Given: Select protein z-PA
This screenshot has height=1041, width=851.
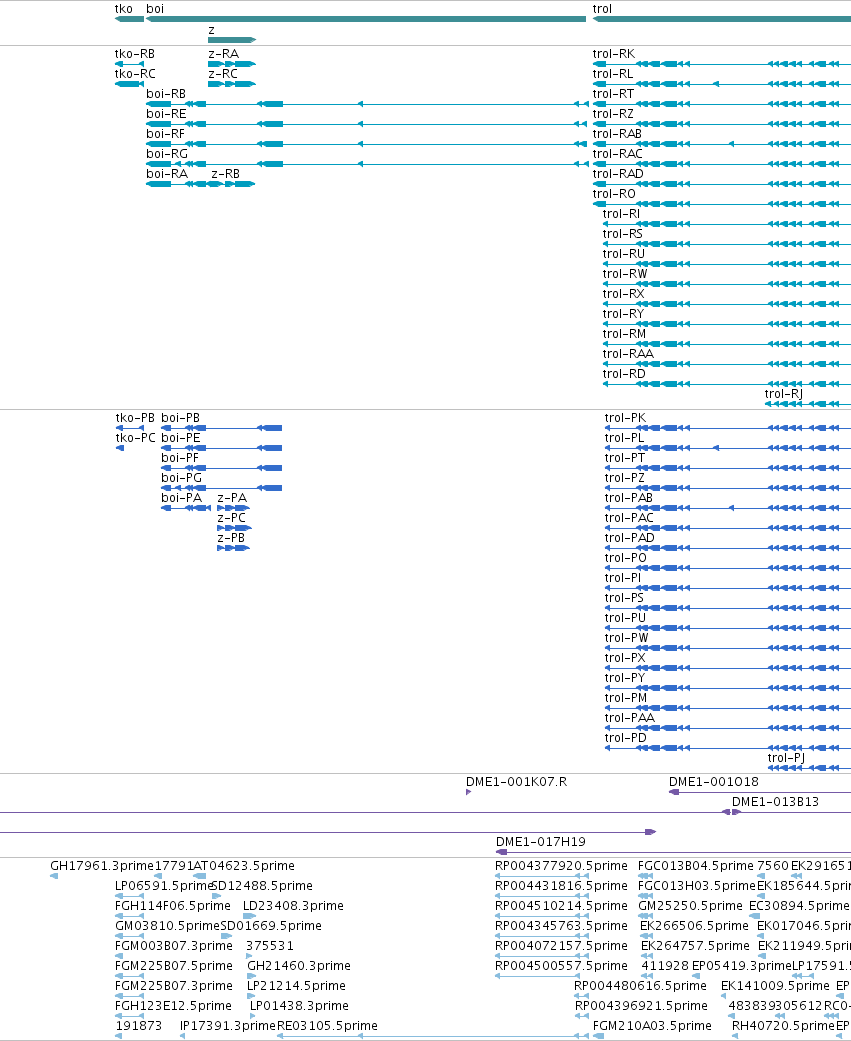Looking at the screenshot, I should 232,497.
